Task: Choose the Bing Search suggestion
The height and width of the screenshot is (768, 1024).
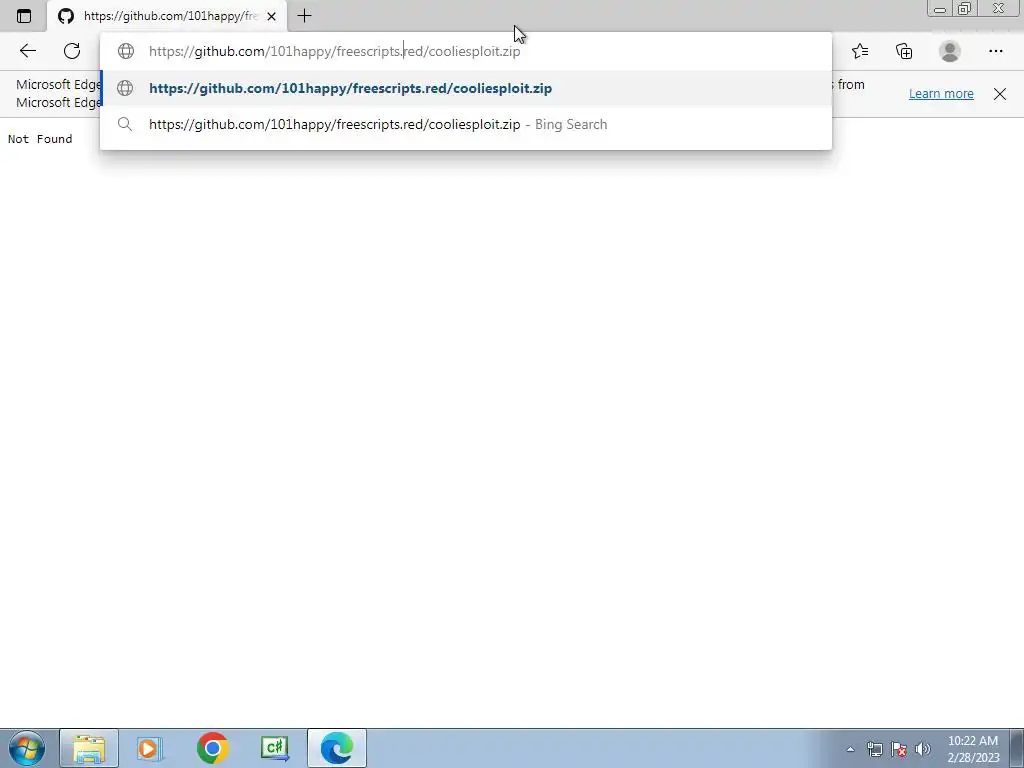Action: (x=466, y=124)
